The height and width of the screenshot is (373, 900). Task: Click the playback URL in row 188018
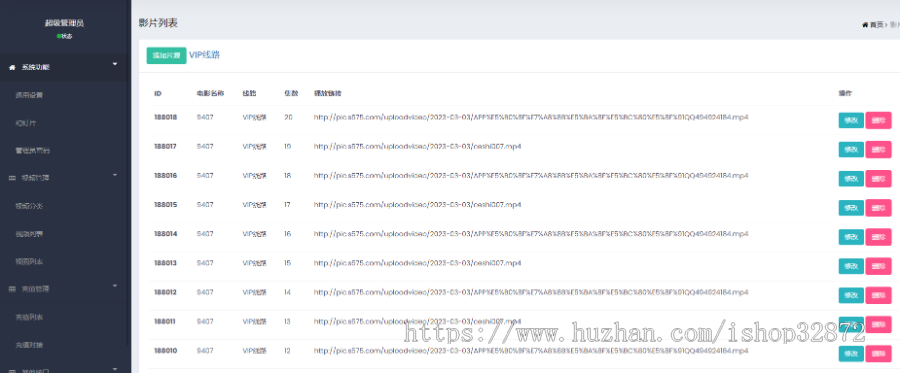pyautogui.click(x=531, y=117)
